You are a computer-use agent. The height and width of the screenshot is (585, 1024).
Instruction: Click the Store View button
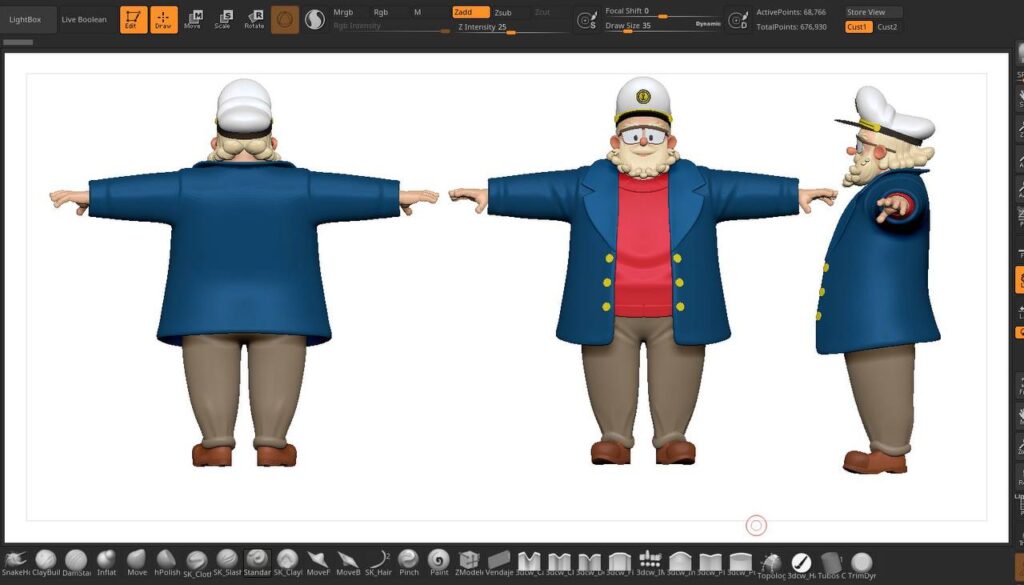pos(872,12)
